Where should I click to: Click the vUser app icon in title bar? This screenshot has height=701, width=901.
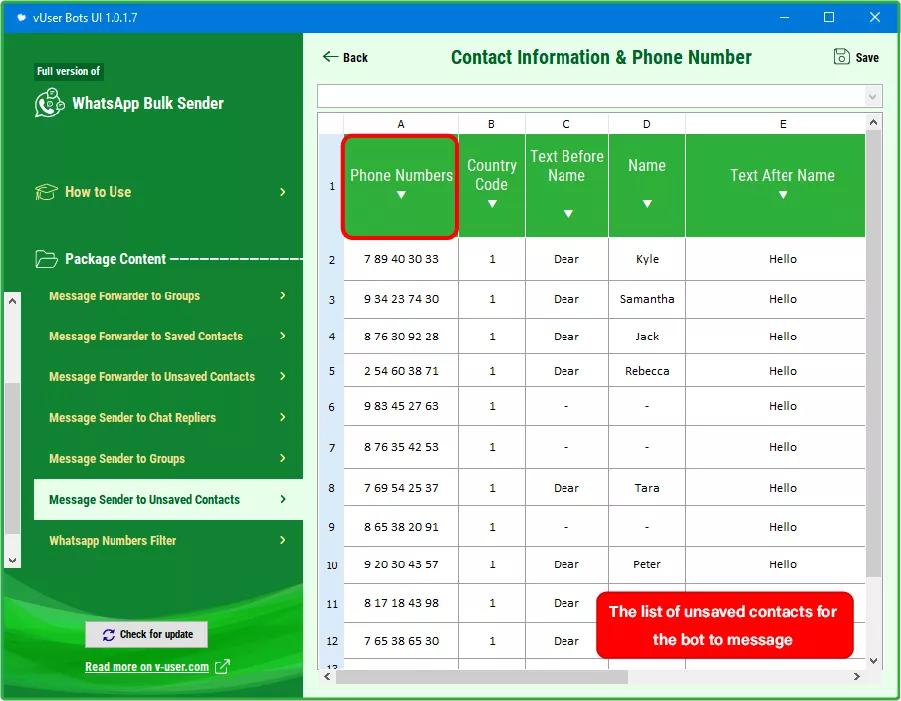click(21, 18)
